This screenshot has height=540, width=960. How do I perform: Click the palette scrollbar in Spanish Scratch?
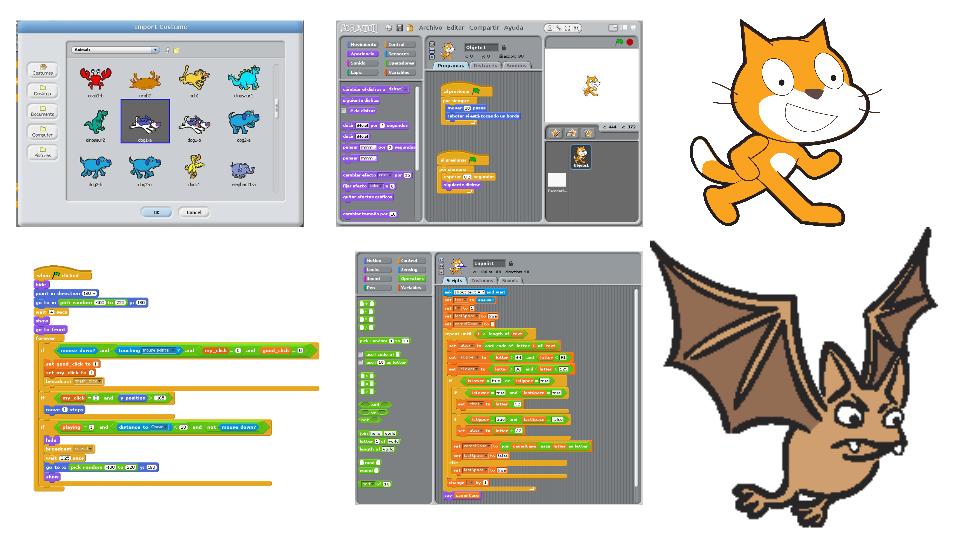[417, 128]
